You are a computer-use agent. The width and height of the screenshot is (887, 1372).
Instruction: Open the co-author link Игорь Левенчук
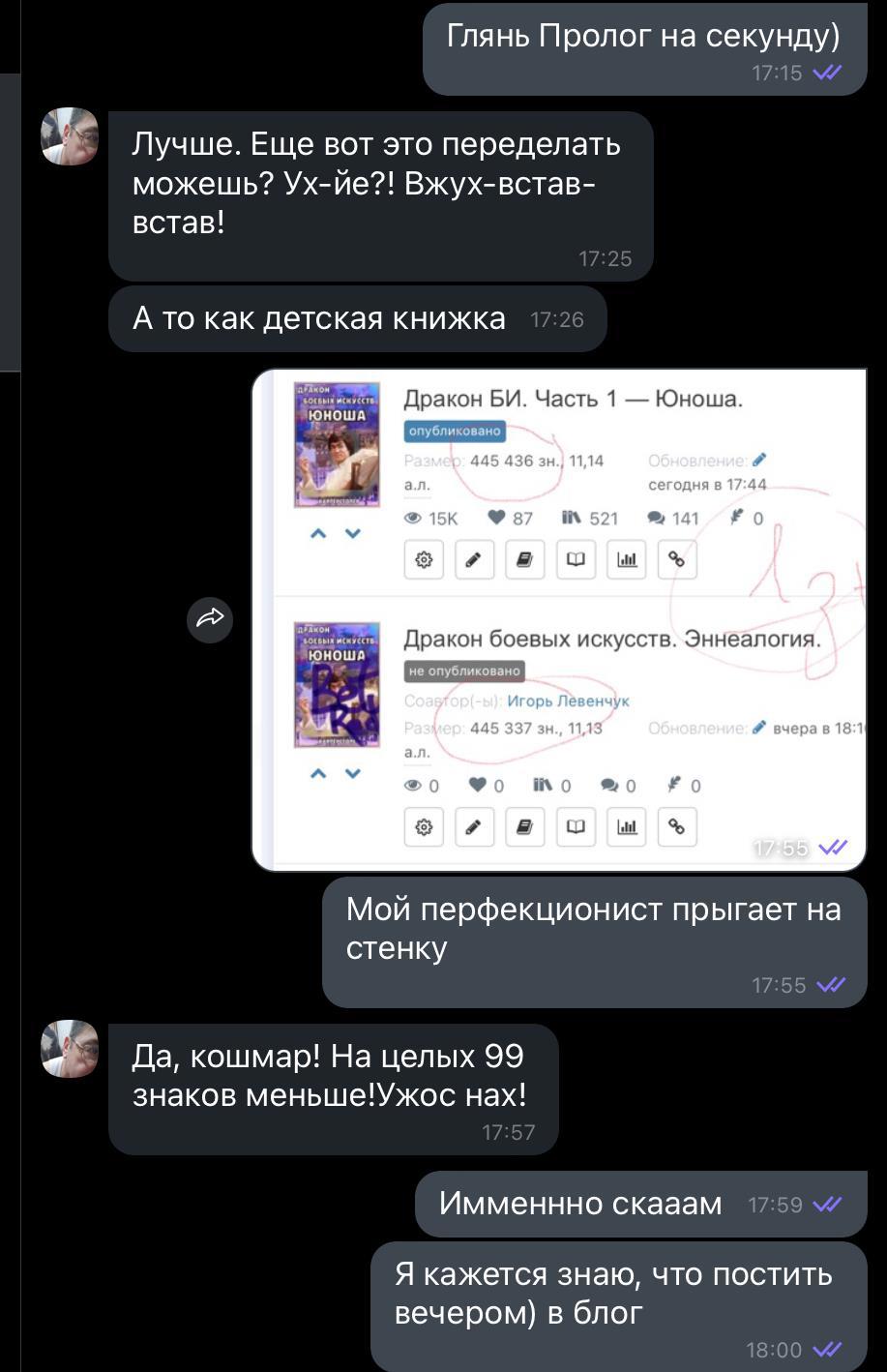(x=568, y=701)
